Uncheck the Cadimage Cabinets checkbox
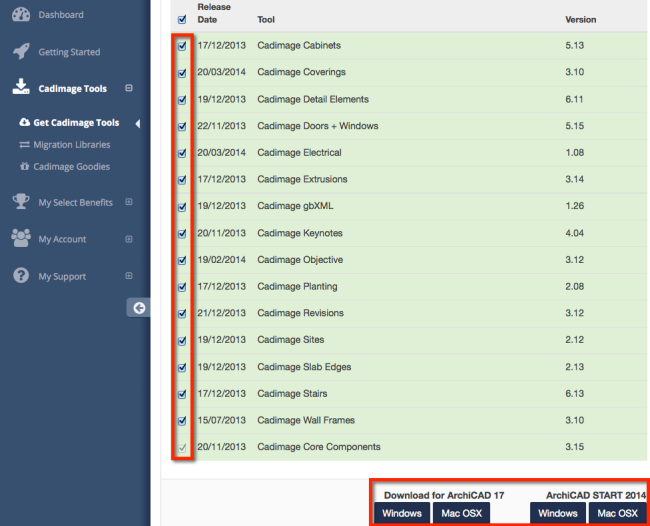The width and height of the screenshot is (650, 526). (x=182, y=46)
